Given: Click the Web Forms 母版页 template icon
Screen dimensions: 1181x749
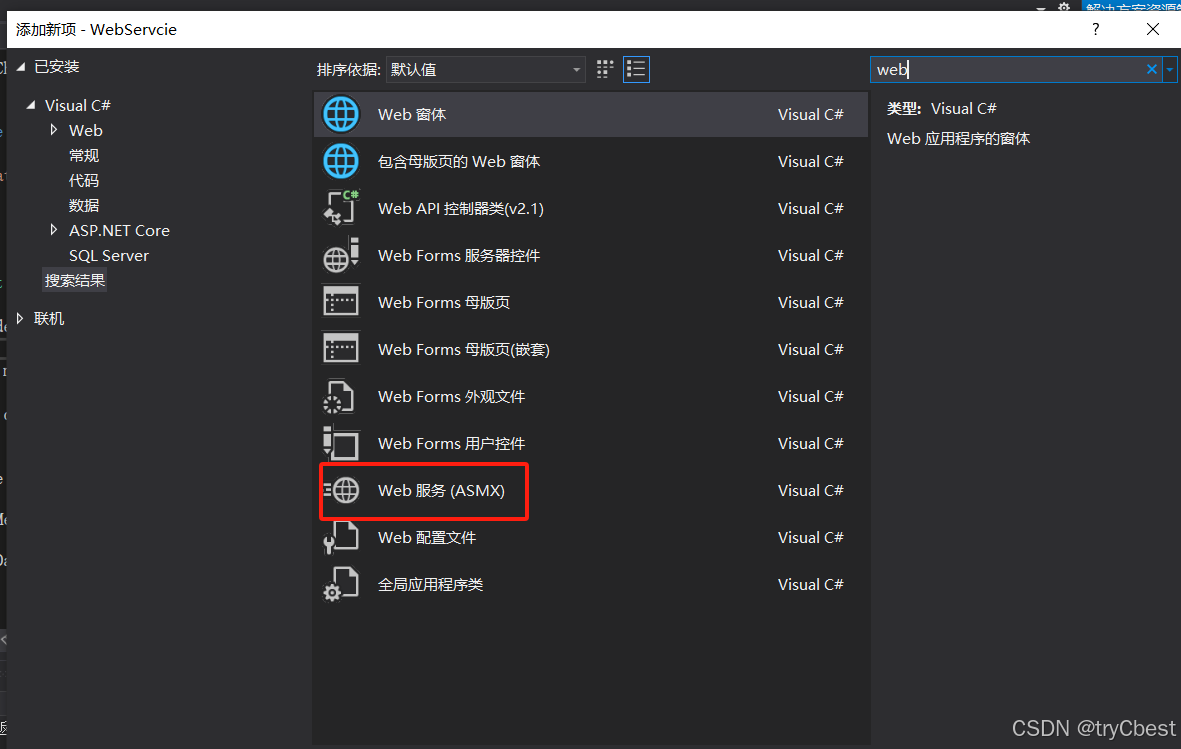Looking at the screenshot, I should pyautogui.click(x=340, y=302).
